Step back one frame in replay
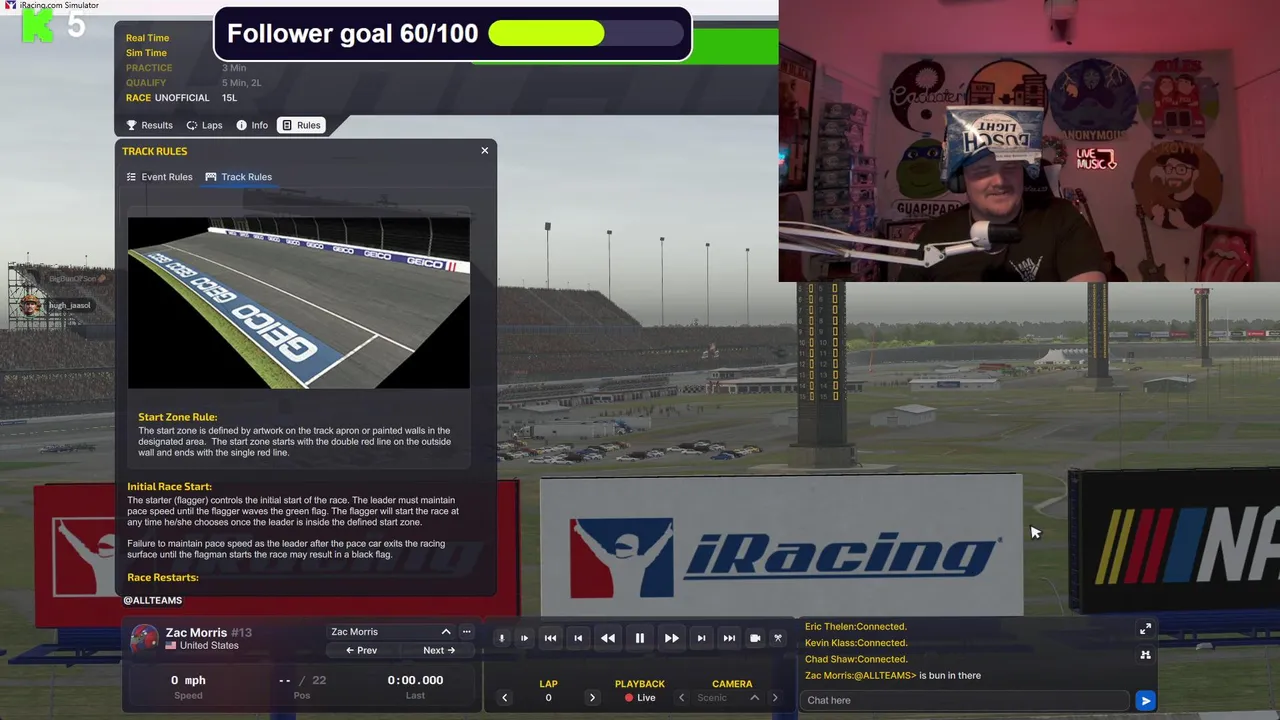The image size is (1280, 720). [578, 638]
